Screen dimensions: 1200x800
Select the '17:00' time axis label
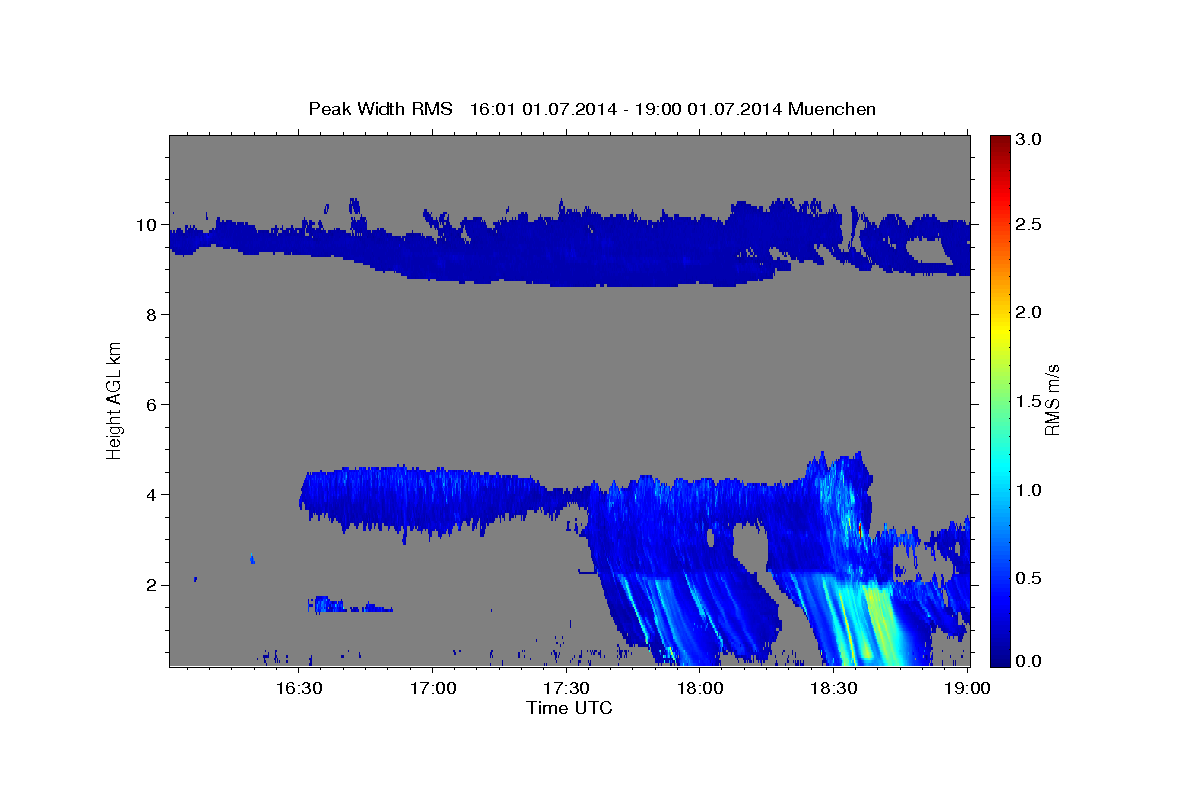point(433,688)
